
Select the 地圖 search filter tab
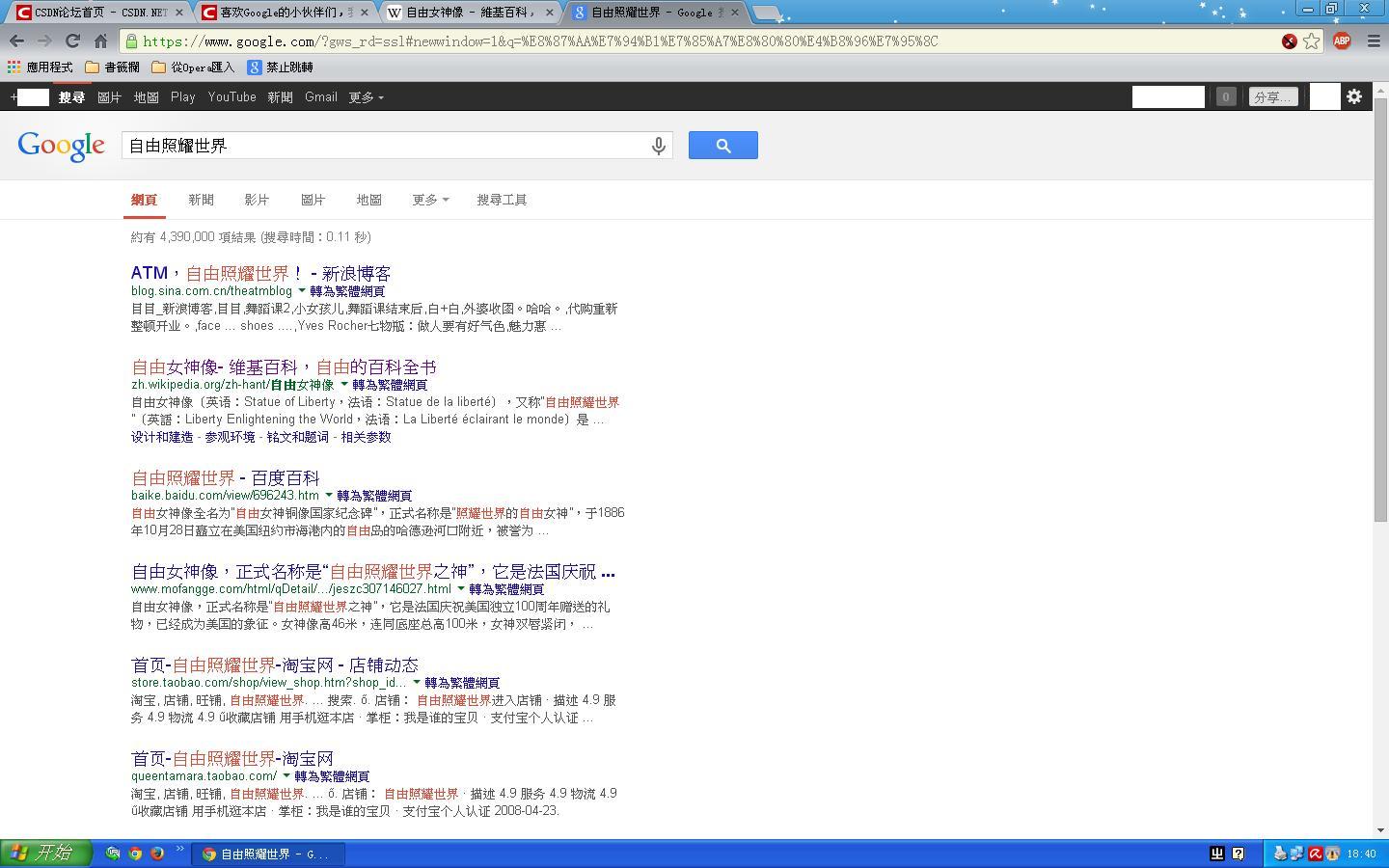click(369, 200)
